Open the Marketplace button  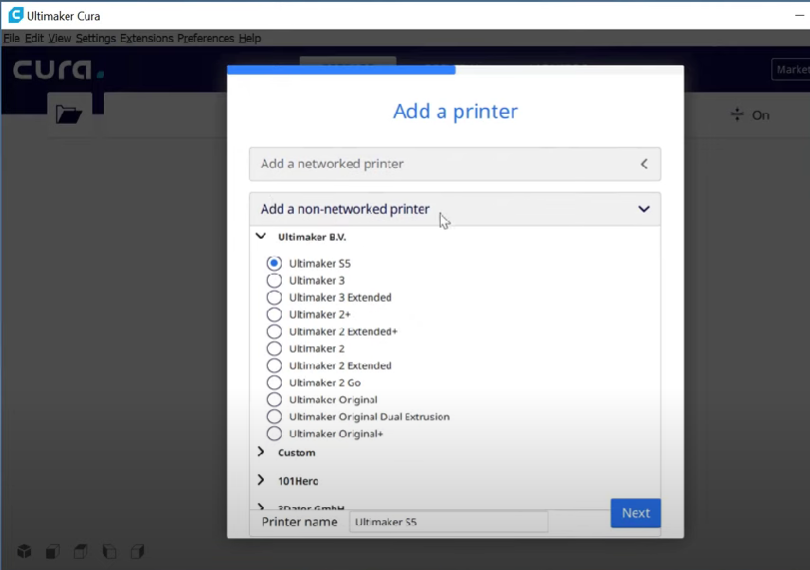point(791,69)
